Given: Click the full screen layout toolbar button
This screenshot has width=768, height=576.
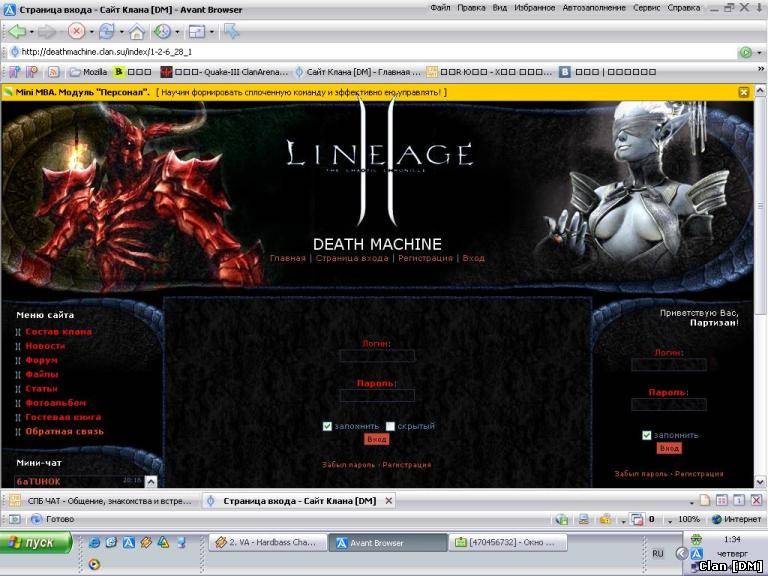Looking at the screenshot, I should 197,32.
